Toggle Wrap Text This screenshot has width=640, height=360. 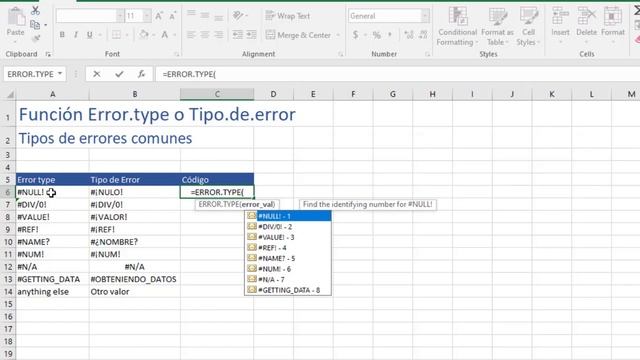click(x=288, y=16)
